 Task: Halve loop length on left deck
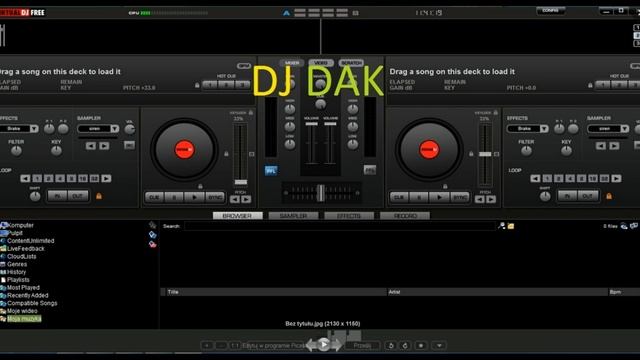[x=25, y=178]
